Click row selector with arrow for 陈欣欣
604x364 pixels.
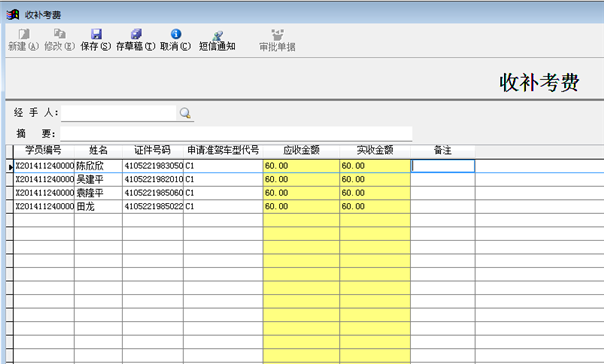coord(10,166)
